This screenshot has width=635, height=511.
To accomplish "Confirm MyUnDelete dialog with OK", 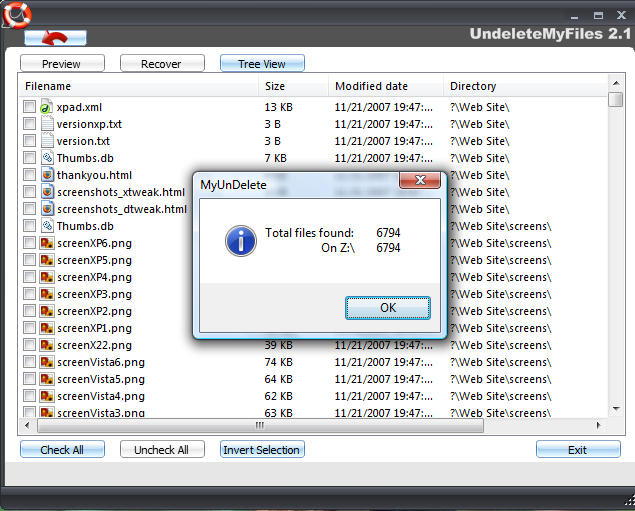I will point(388,308).
